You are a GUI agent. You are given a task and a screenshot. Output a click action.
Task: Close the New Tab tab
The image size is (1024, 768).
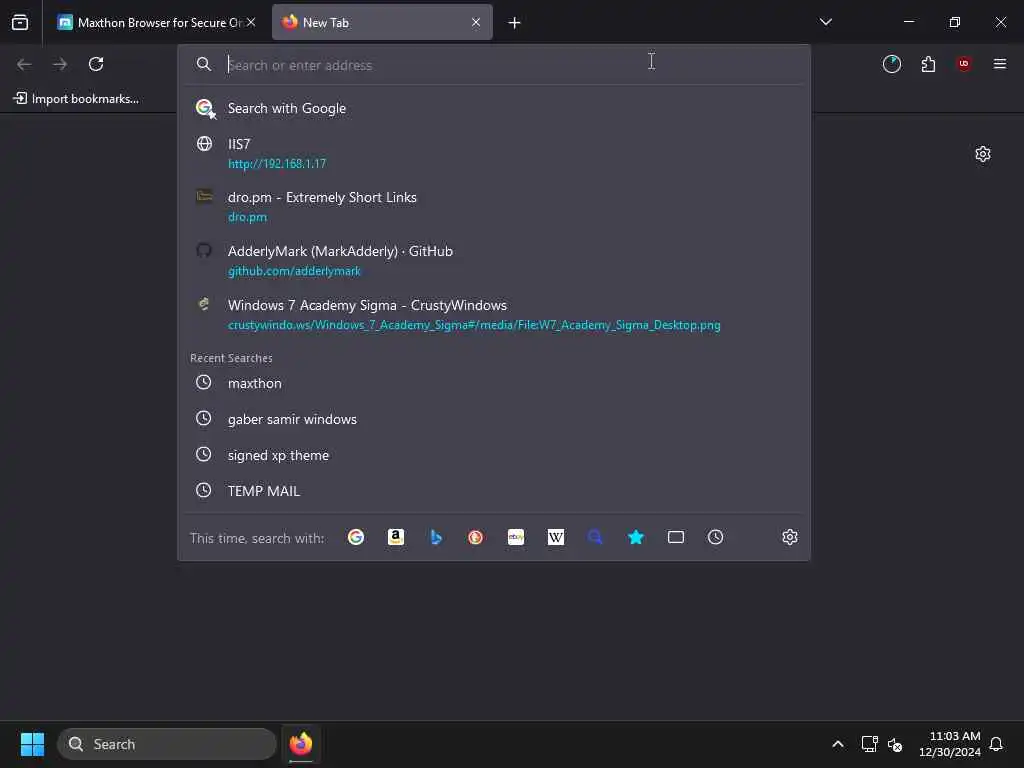click(x=475, y=22)
